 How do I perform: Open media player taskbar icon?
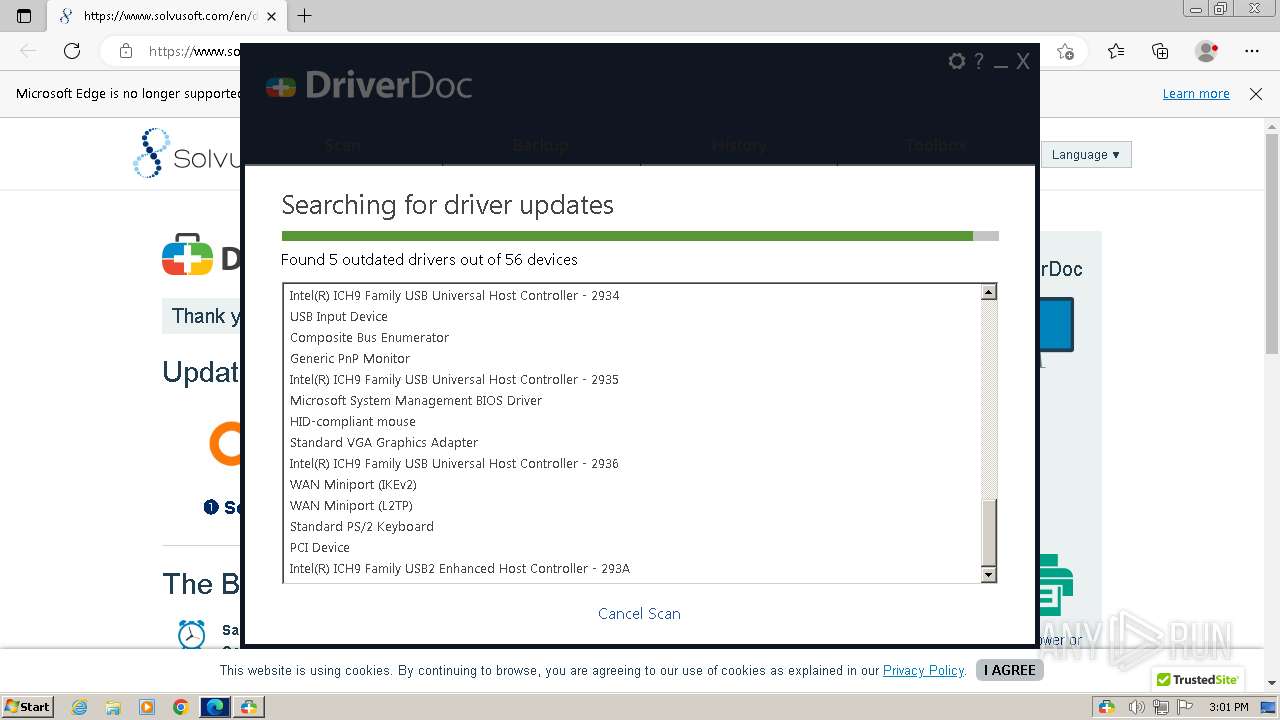[x=147, y=707]
